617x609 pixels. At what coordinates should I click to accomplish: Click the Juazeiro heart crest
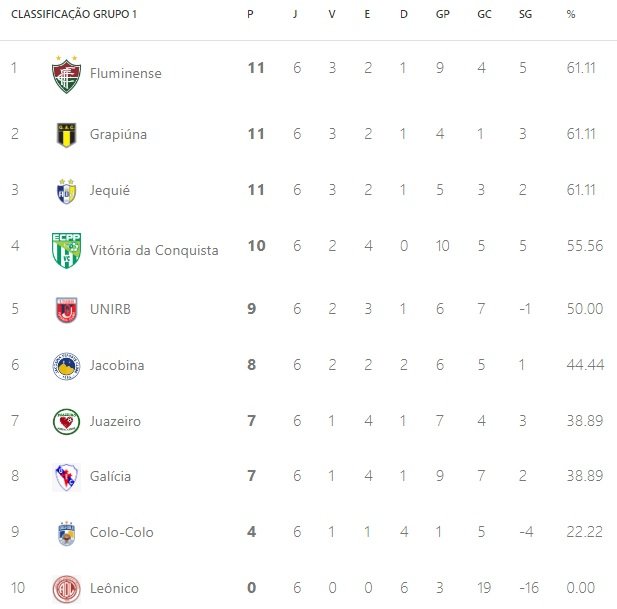(66, 422)
